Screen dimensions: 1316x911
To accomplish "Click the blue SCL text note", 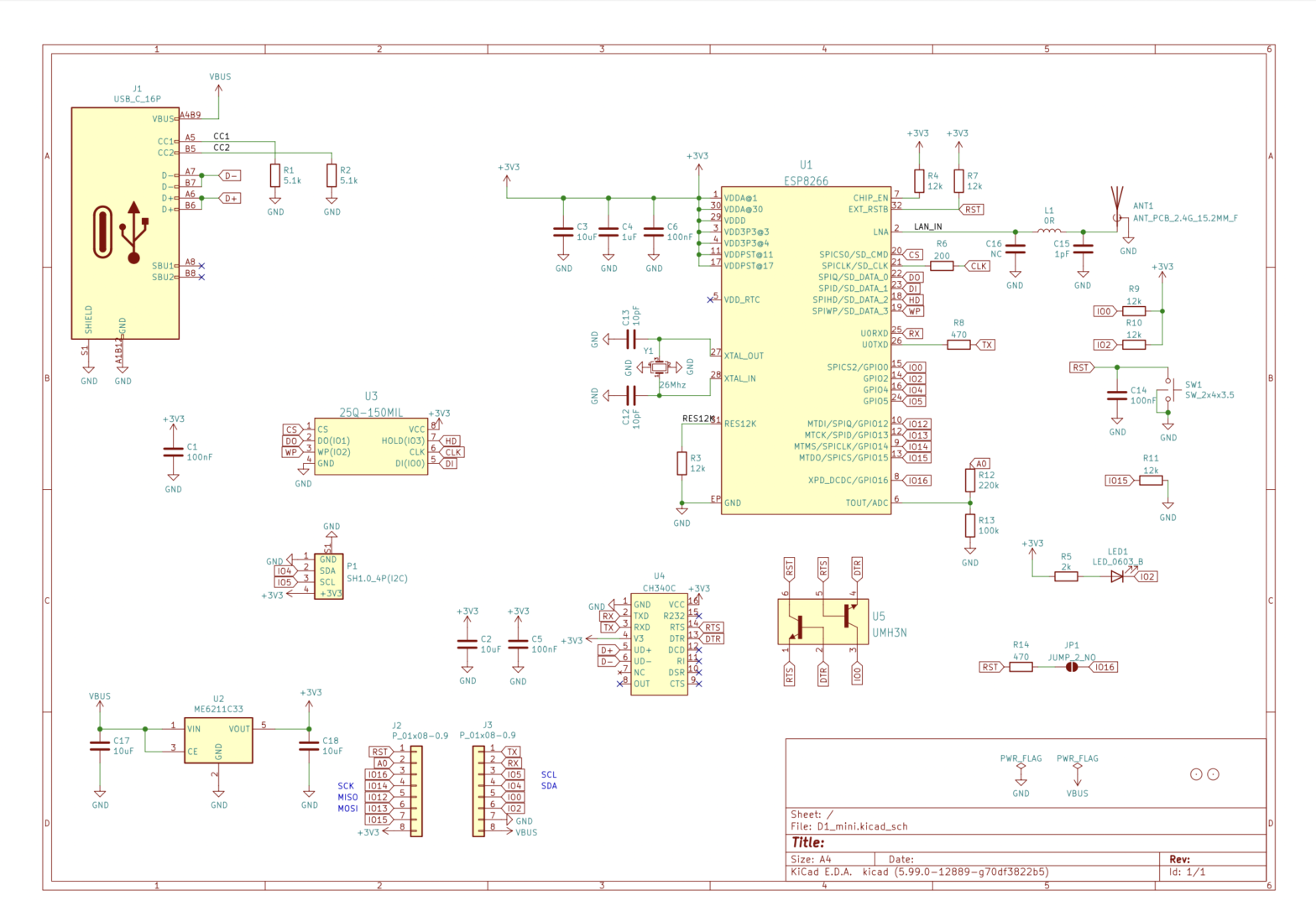I will pos(549,775).
